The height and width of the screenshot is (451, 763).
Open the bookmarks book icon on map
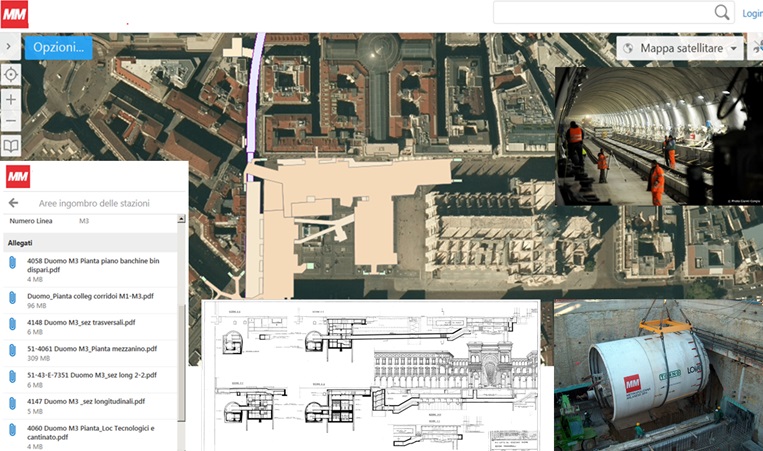click(11, 145)
